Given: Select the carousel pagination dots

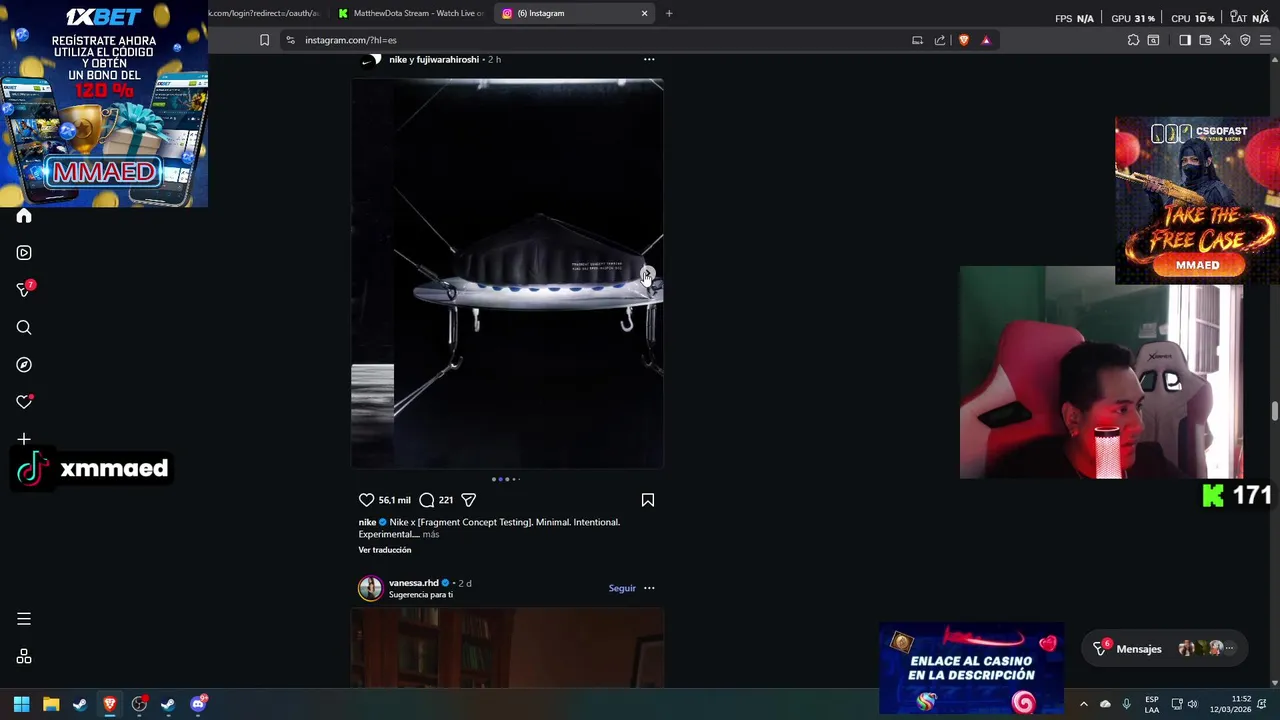Looking at the screenshot, I should 506,479.
